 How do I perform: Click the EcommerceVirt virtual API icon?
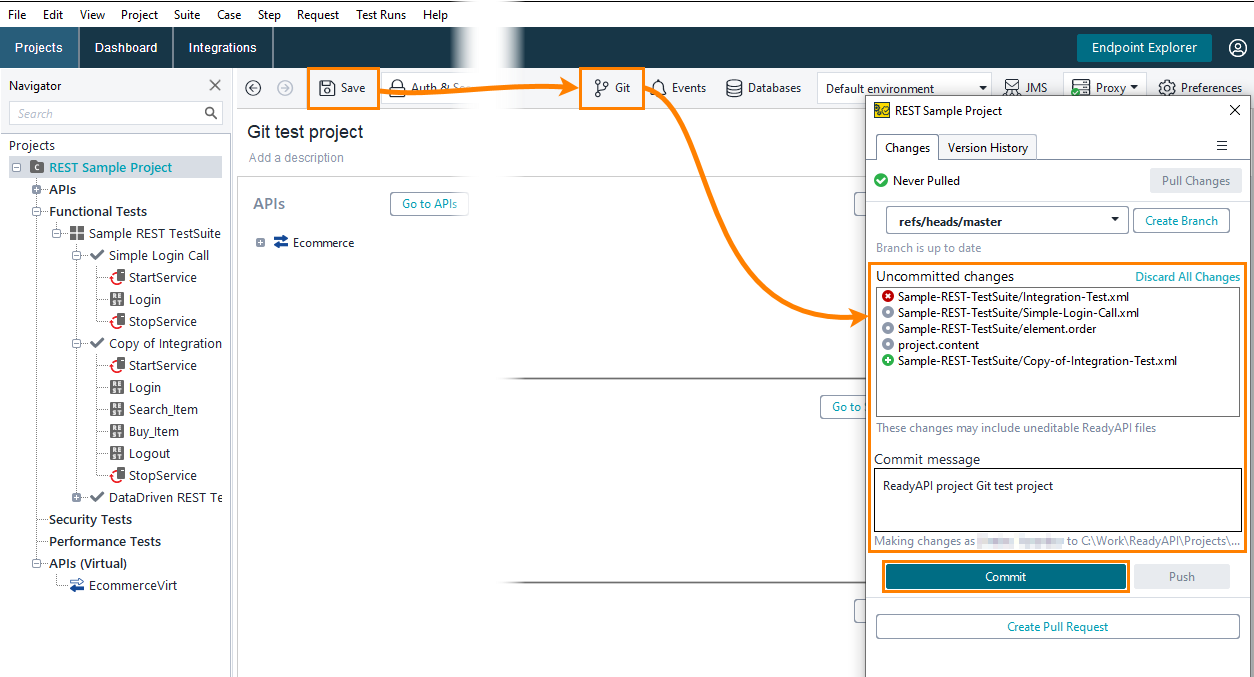click(x=75, y=585)
